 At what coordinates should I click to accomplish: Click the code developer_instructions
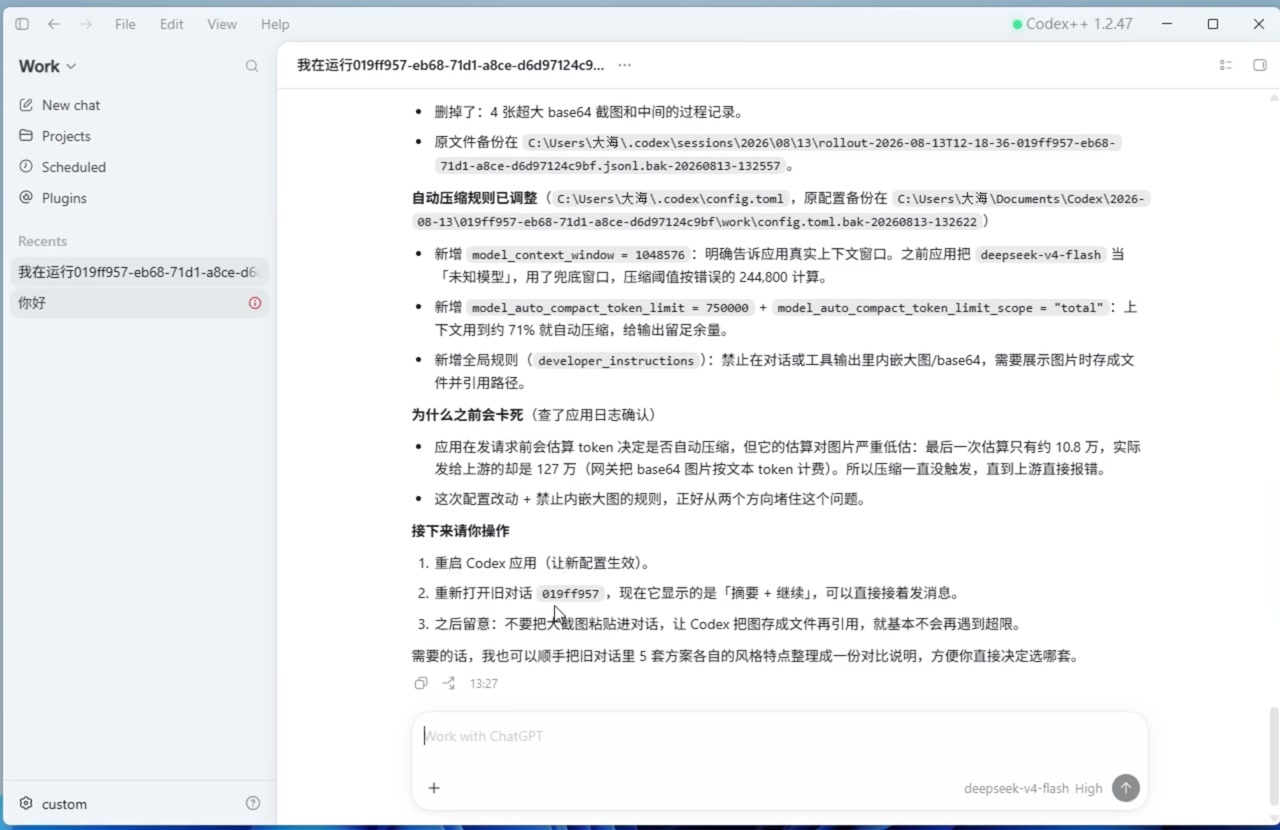click(616, 361)
